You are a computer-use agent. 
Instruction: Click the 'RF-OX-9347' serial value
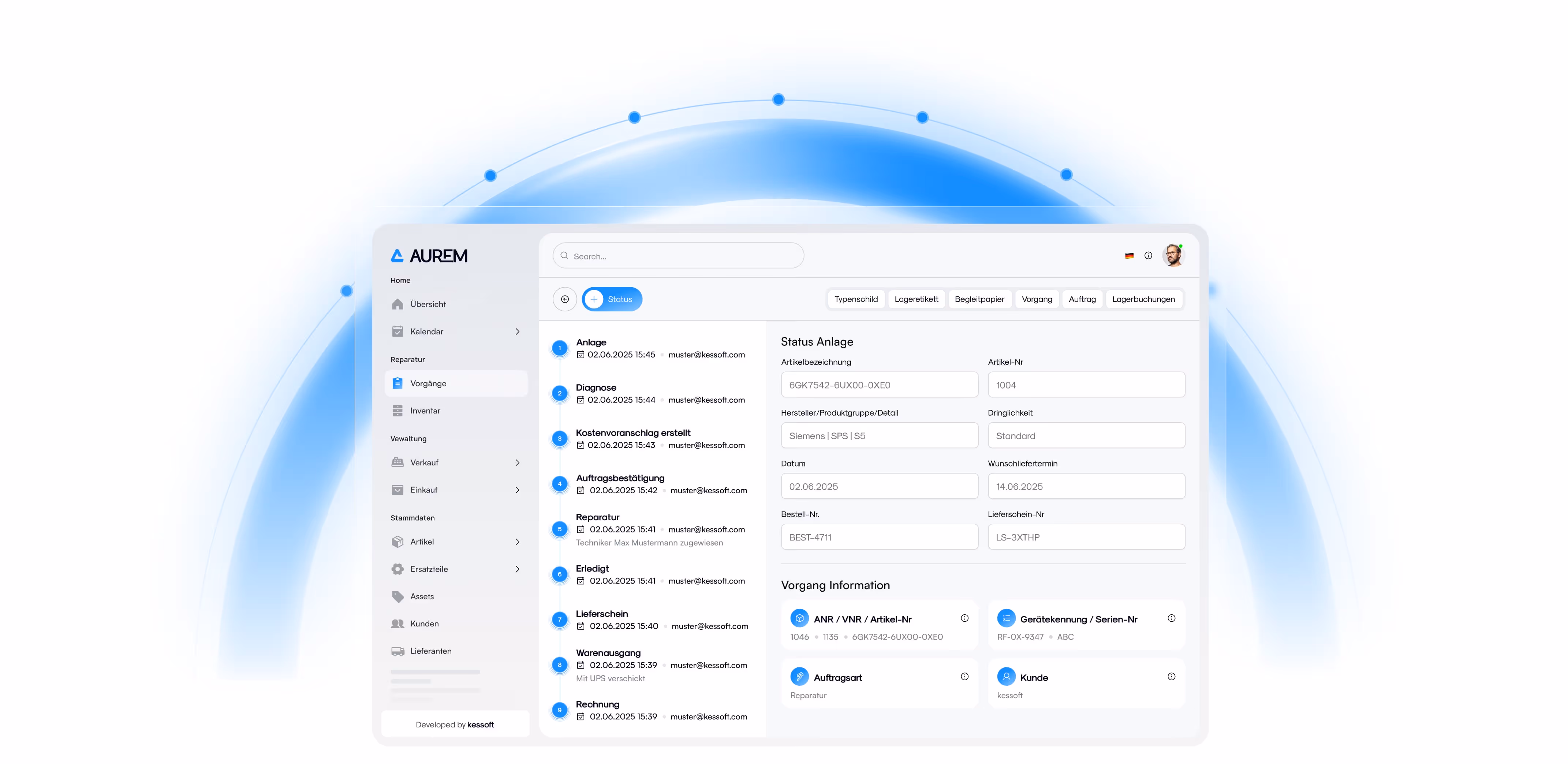[x=1020, y=637]
